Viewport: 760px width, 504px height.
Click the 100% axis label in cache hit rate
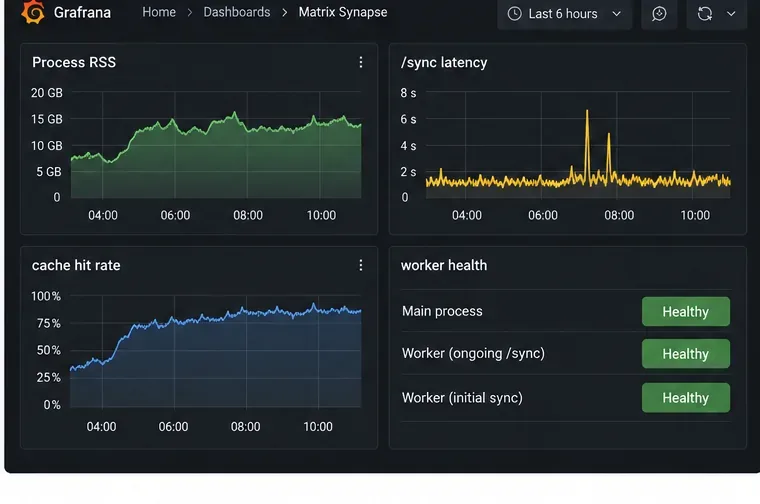point(46,296)
